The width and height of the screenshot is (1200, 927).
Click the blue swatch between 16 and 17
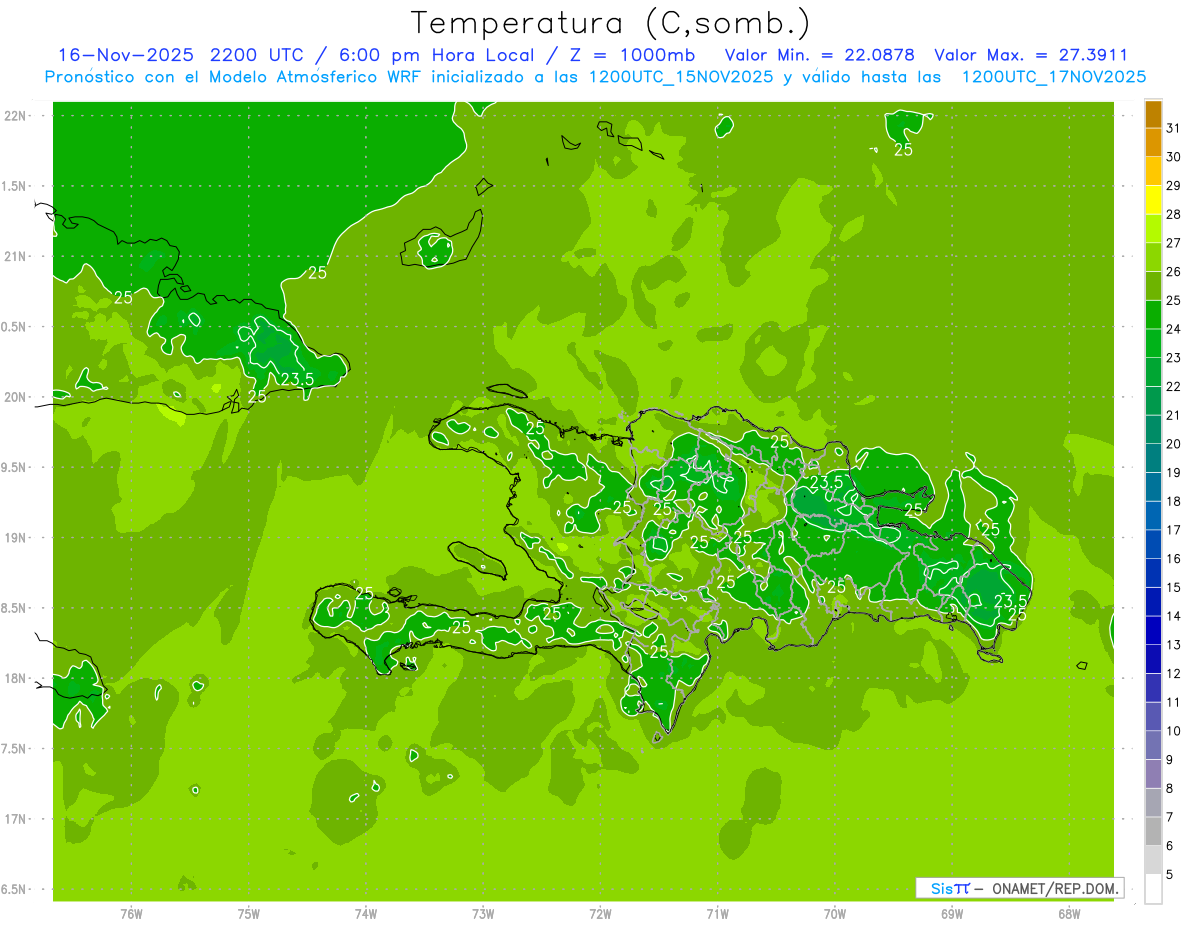(1153, 545)
